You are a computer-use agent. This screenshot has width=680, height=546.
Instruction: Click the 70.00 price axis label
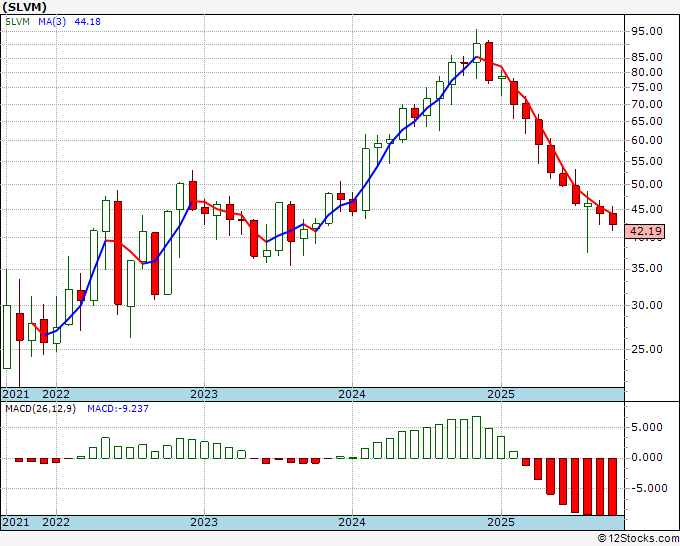tap(647, 104)
